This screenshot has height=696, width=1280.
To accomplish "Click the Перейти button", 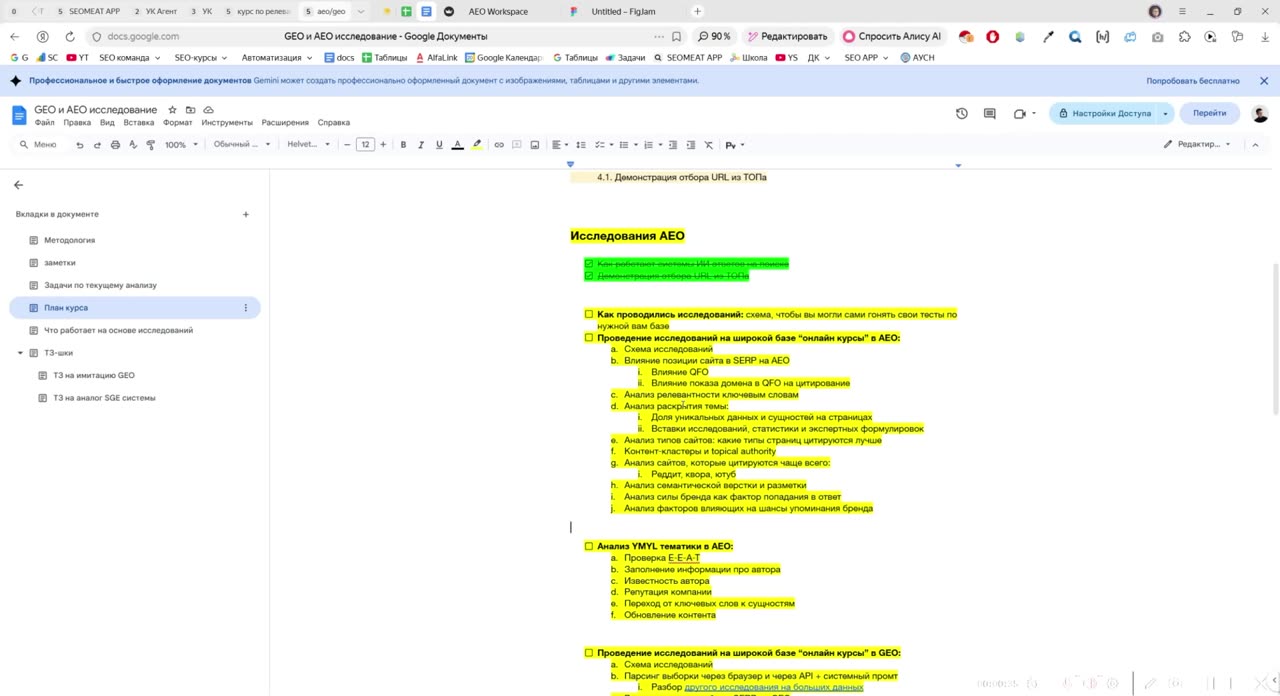I will point(1209,113).
